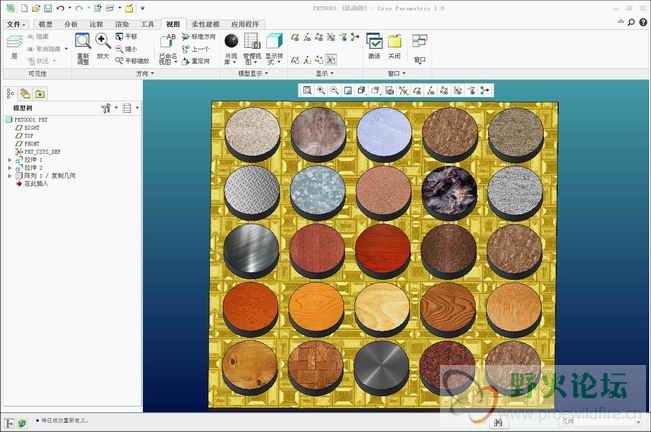This screenshot has height=432, width=651.
Task: Click the 层 (Layers) ribbon icon
Action: coord(15,46)
